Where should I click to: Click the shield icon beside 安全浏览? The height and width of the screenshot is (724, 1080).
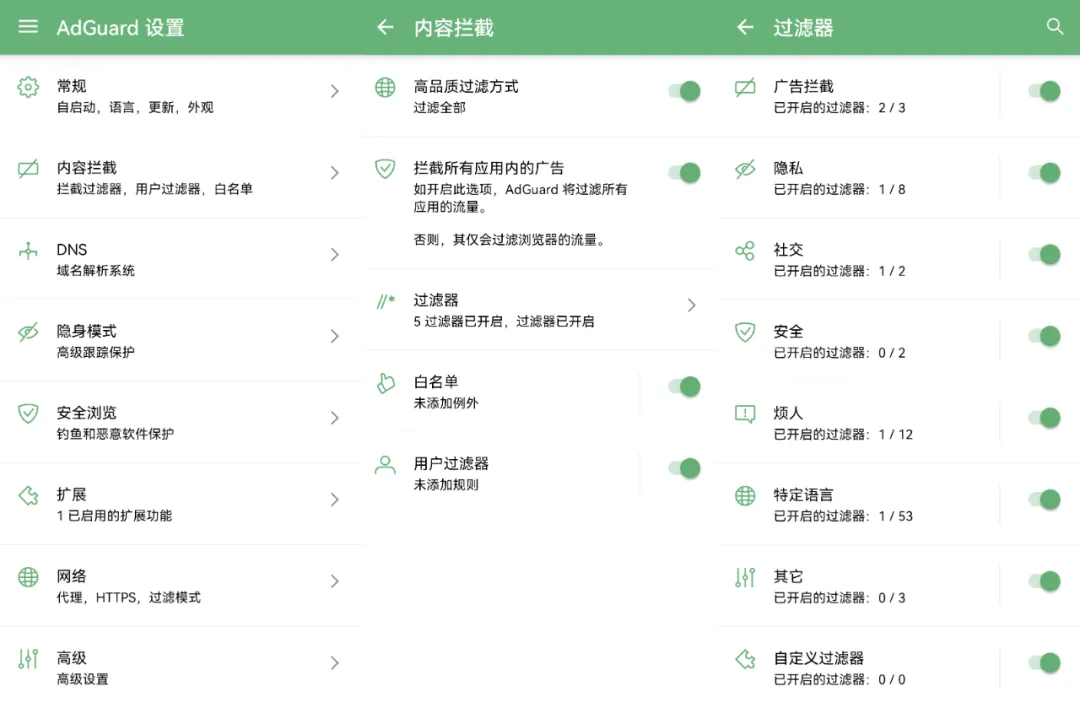click(x=28, y=413)
